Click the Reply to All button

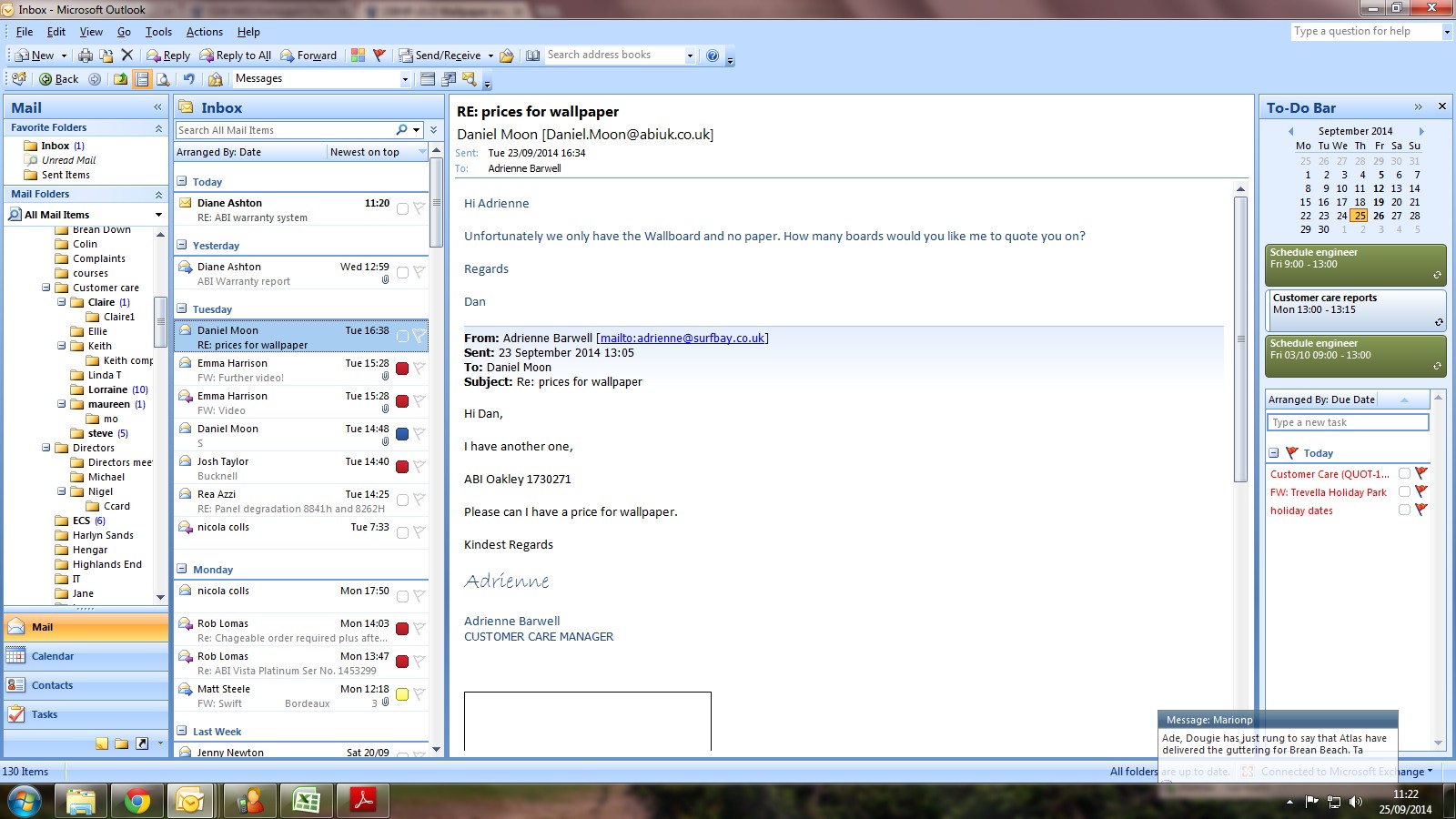coord(236,56)
